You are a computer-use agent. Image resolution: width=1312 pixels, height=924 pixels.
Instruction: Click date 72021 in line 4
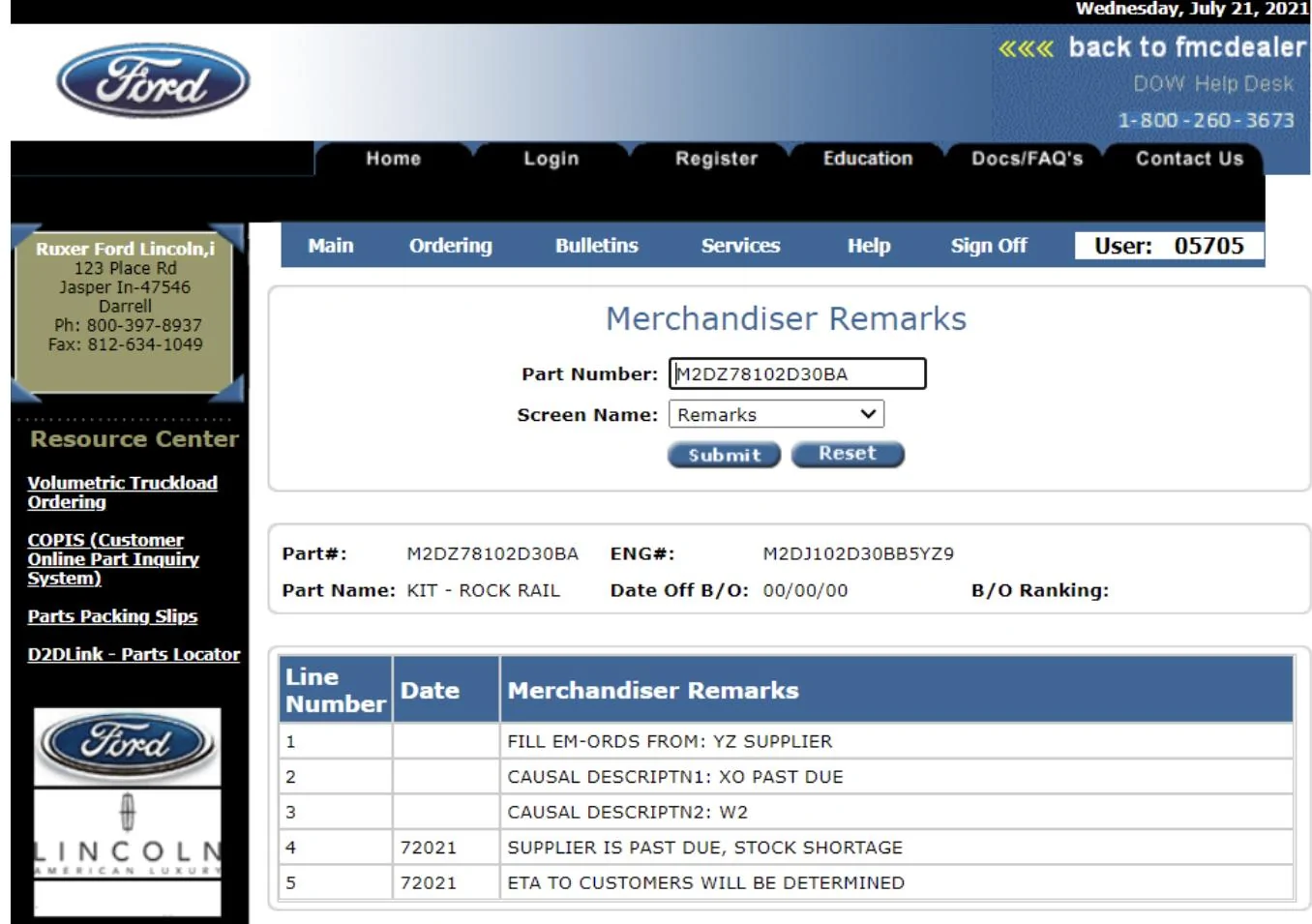[429, 848]
